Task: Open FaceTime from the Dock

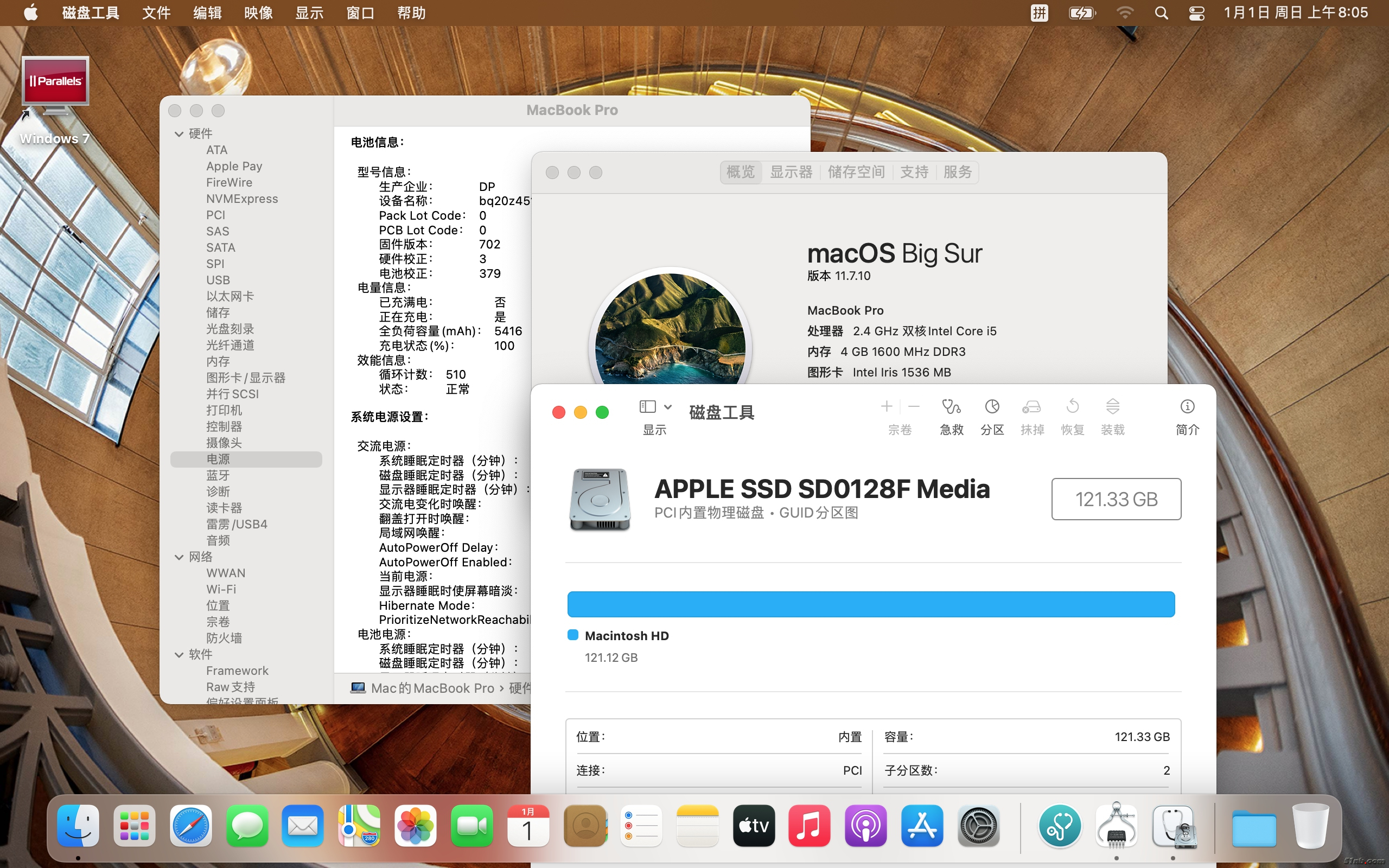Action: [472, 826]
